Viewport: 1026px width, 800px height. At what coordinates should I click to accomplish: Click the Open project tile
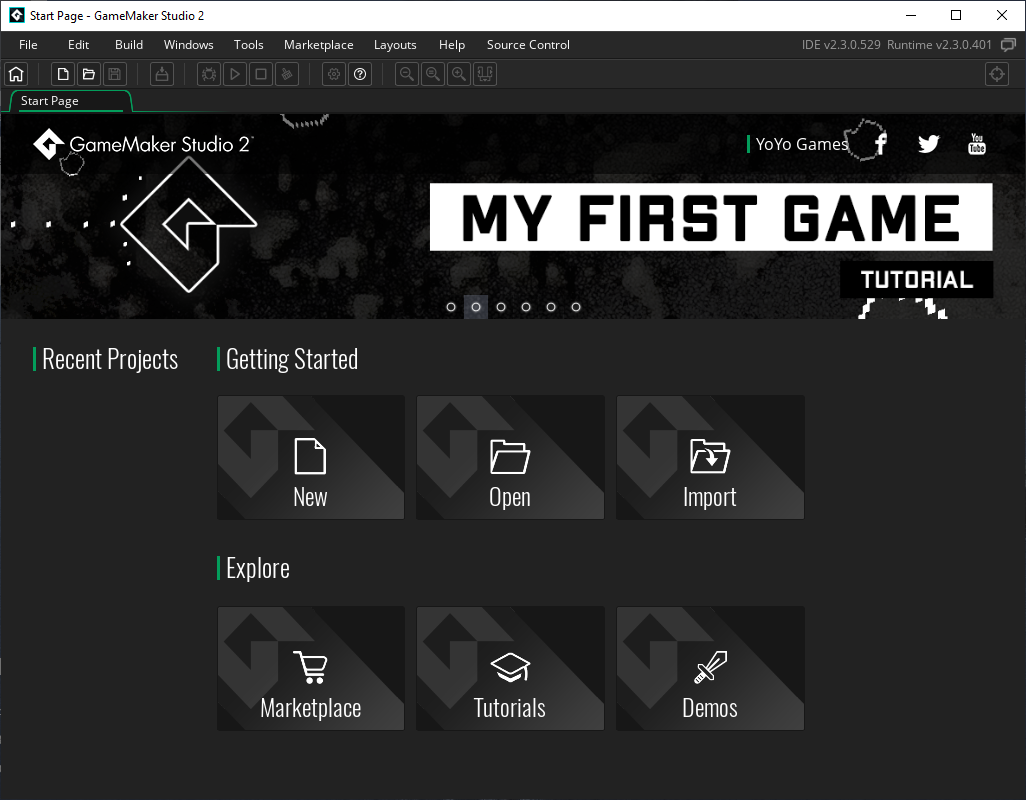(x=510, y=457)
